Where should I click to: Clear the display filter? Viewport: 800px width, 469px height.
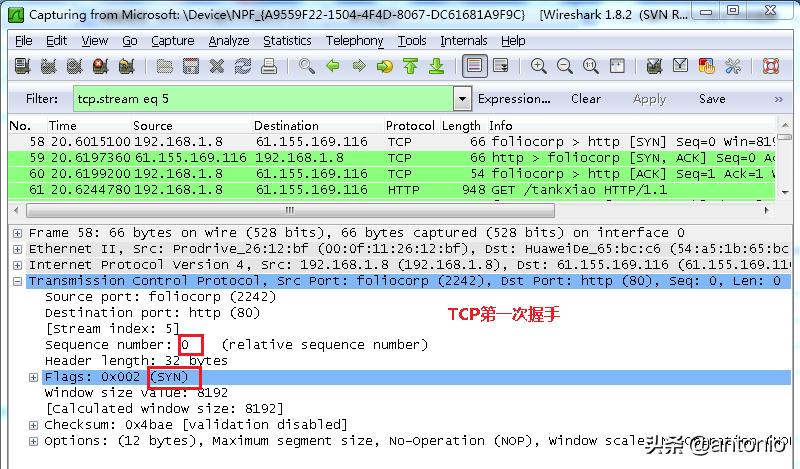[586, 99]
